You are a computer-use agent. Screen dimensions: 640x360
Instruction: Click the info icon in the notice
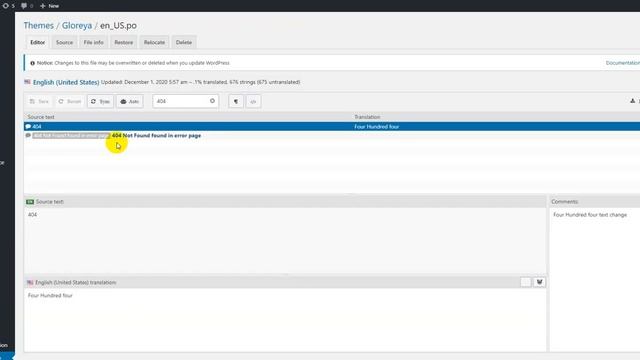pos(32,63)
